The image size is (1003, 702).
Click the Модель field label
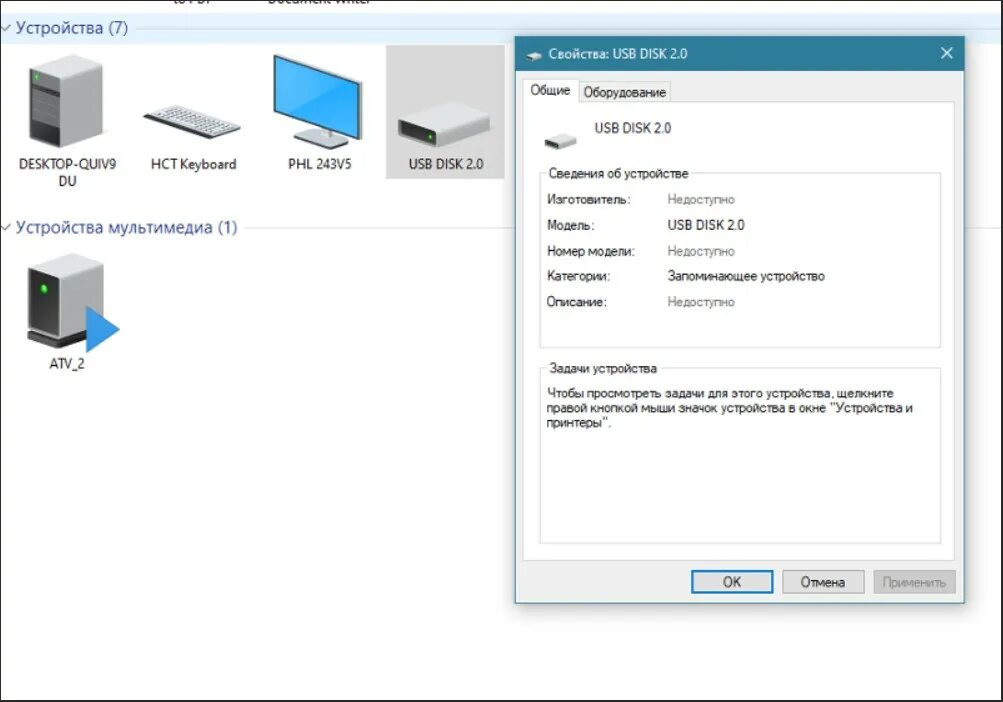click(x=571, y=225)
